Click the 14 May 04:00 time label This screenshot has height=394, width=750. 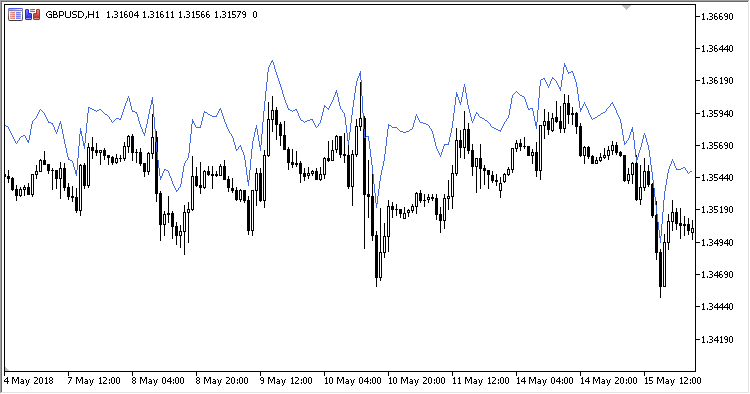545,381
